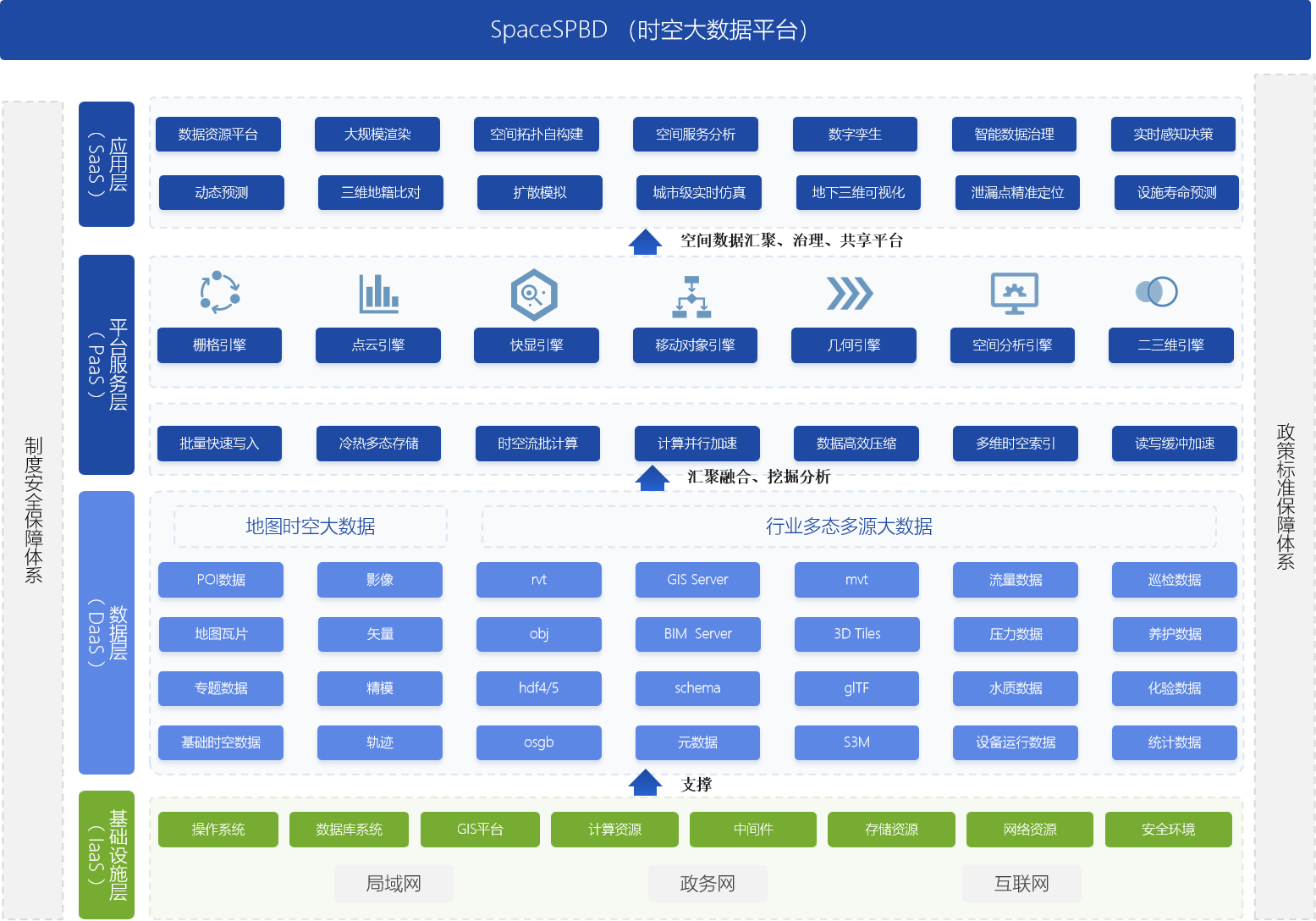The image size is (1316, 921).
Task: Click the hexagon search icon above 快显引擎
Action: [x=534, y=295]
